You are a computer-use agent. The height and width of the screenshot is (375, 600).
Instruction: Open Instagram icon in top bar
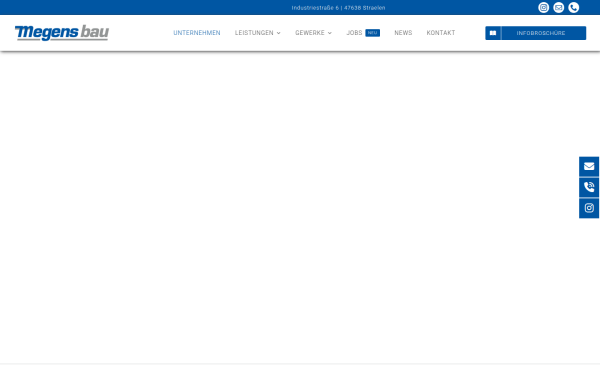[x=543, y=8]
